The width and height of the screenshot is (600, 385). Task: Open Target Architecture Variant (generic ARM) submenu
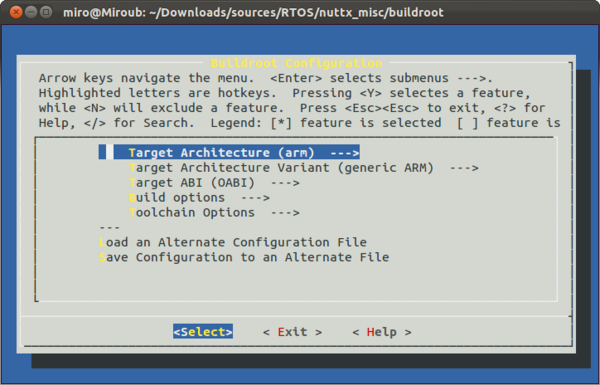[x=303, y=168]
